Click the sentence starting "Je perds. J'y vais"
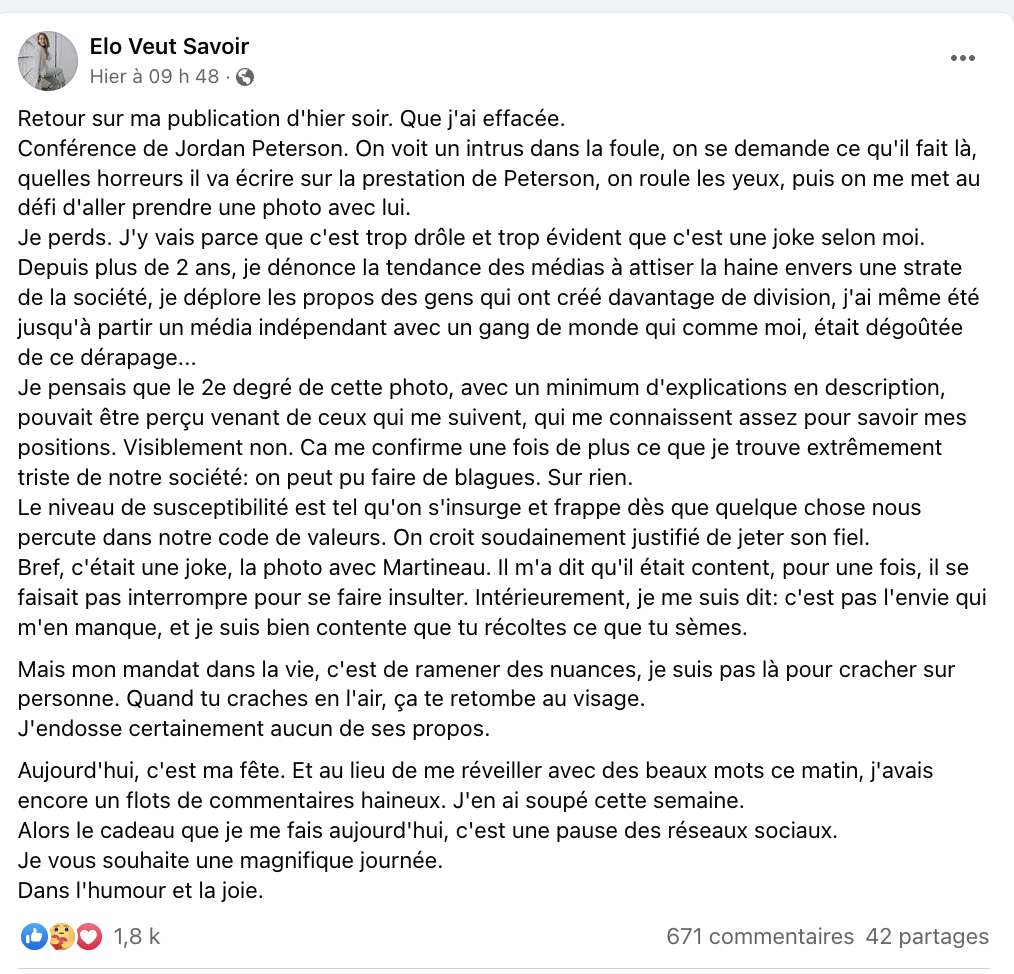 [471, 238]
